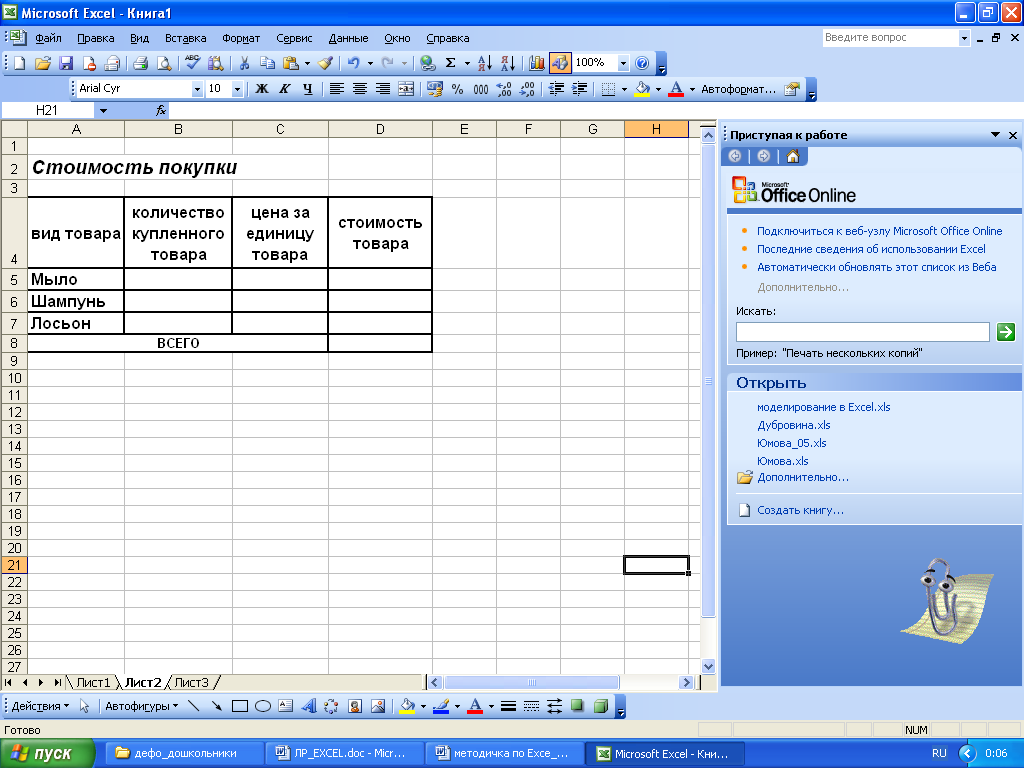Viewport: 1024px width, 768px height.
Task: Click the Искать search input field
Action: (x=862, y=332)
